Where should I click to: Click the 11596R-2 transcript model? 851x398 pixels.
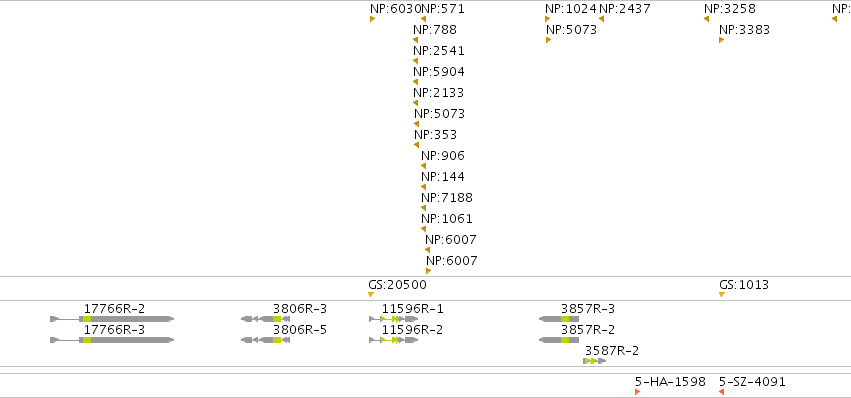(x=393, y=340)
